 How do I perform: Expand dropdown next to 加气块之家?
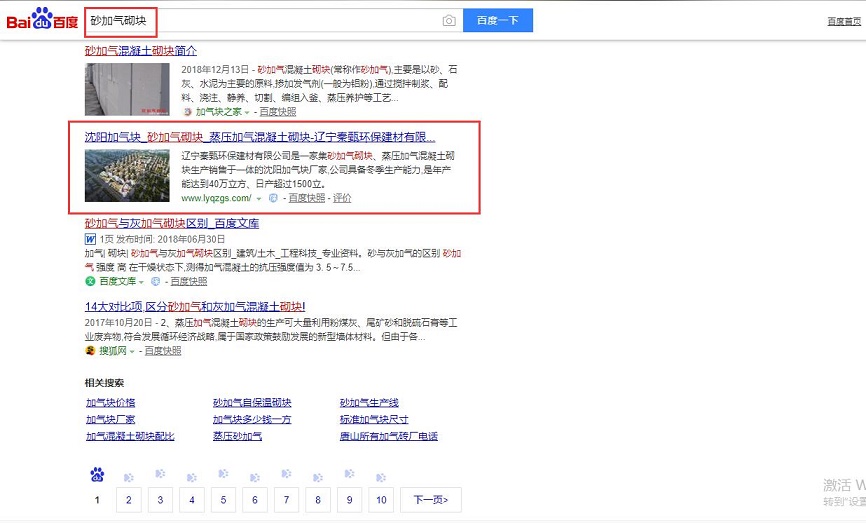(247, 112)
